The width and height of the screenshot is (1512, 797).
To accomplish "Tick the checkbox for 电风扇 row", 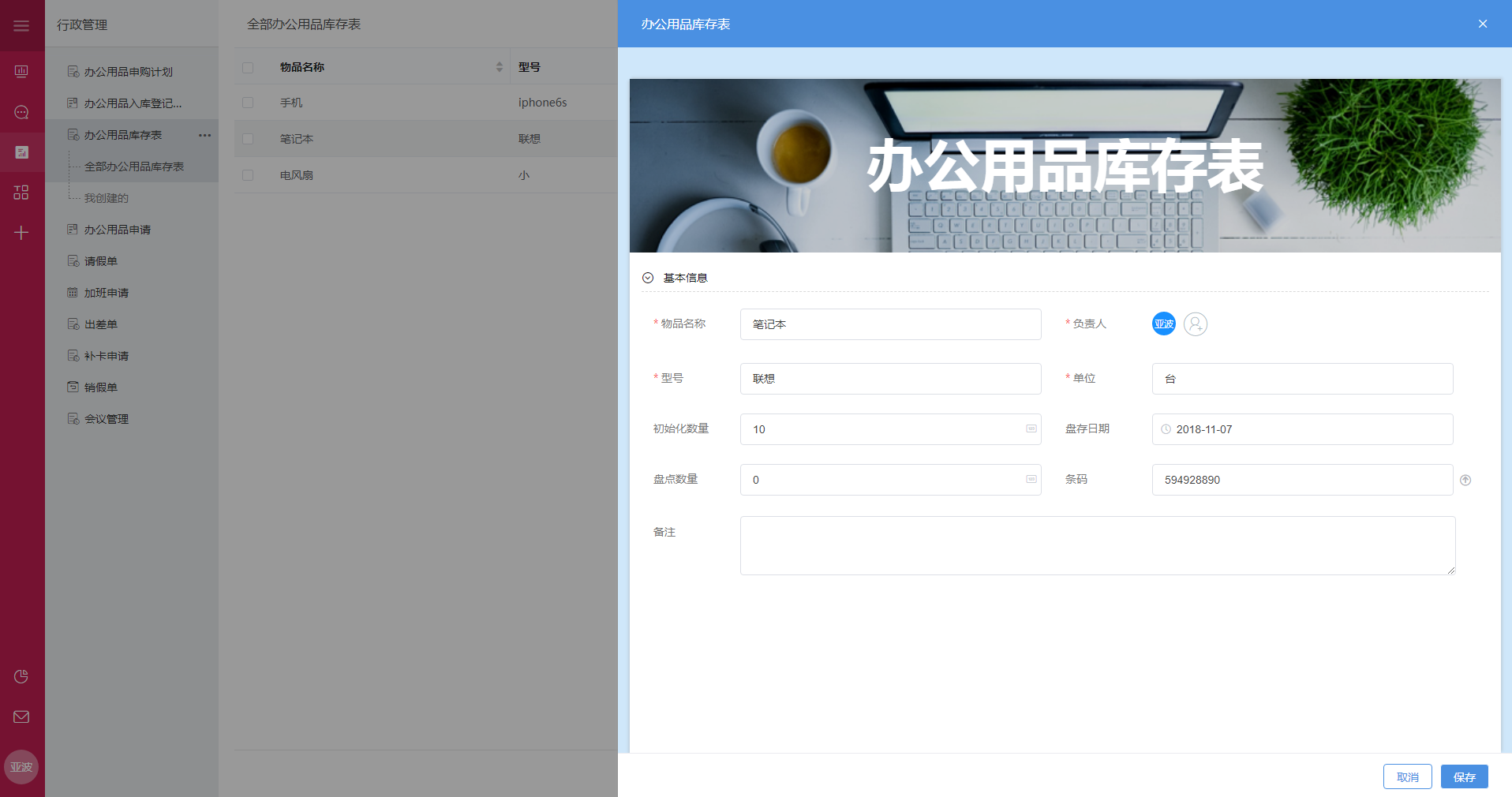I will coord(248,175).
